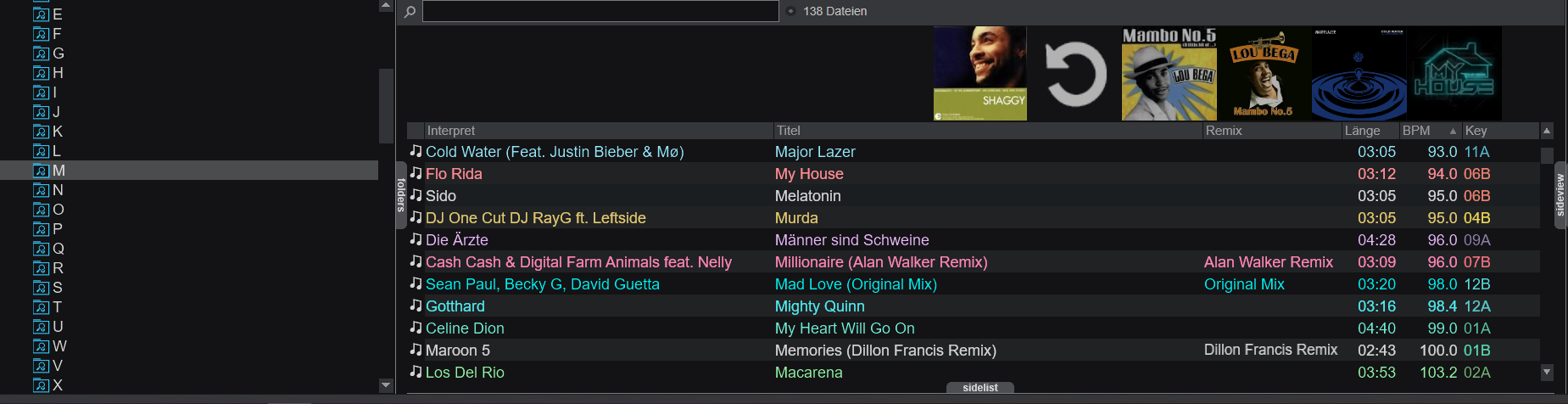Click music note icon beside Flo Rida
The image size is (1568, 404).
(416, 173)
